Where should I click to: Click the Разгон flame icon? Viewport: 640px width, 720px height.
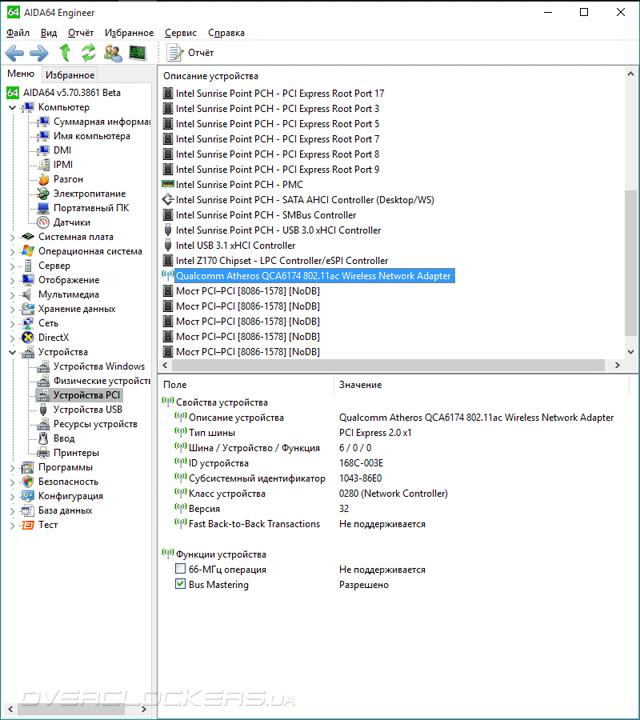point(43,179)
